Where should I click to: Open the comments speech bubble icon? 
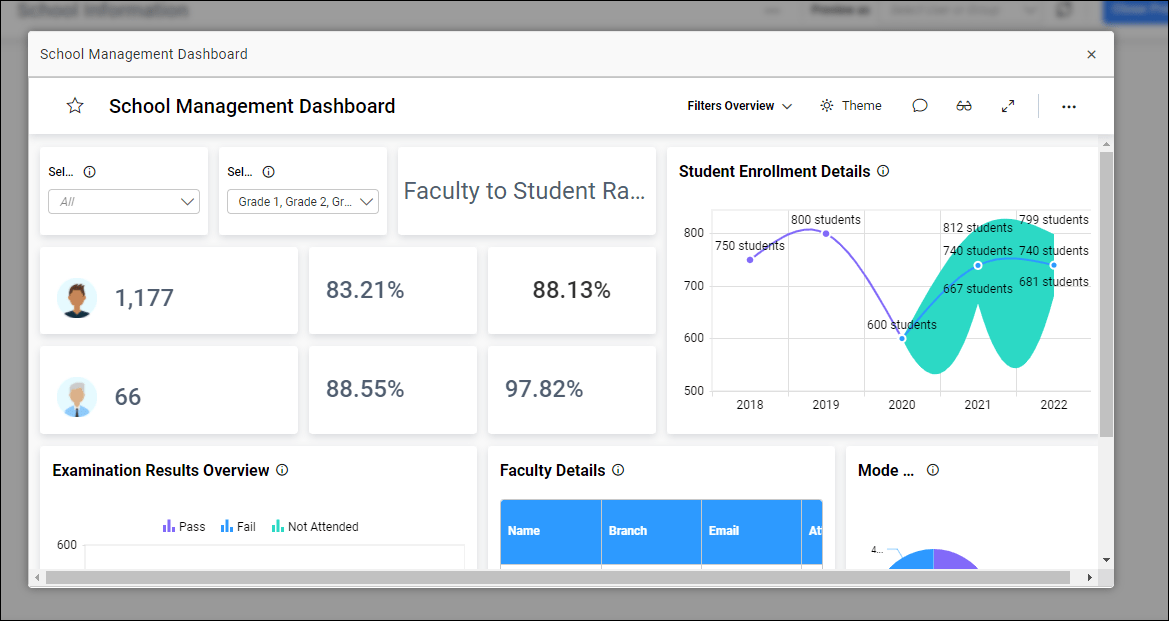(x=920, y=106)
